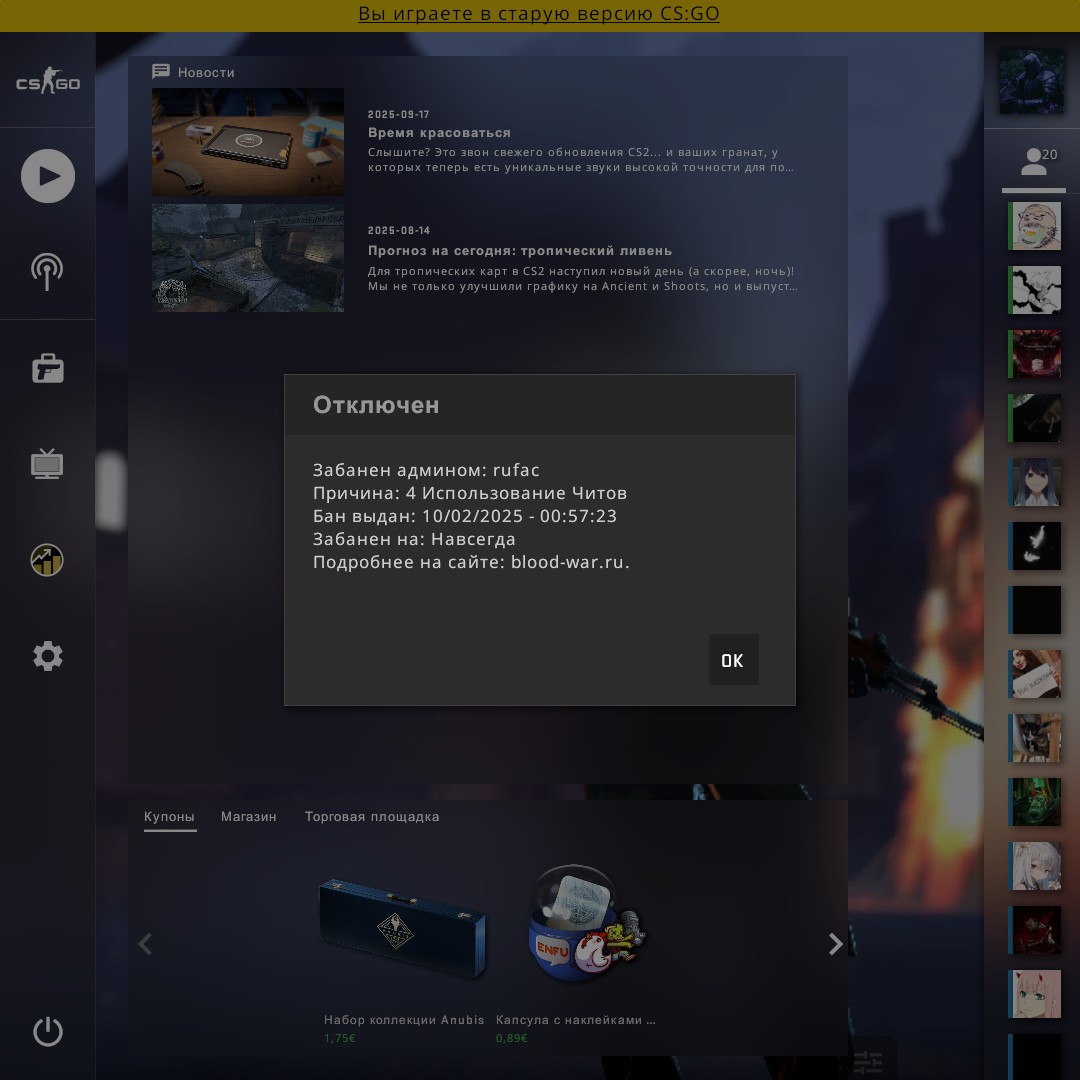The height and width of the screenshot is (1080, 1080).
Task: Open the Время красоваться news article
Action: (x=439, y=133)
